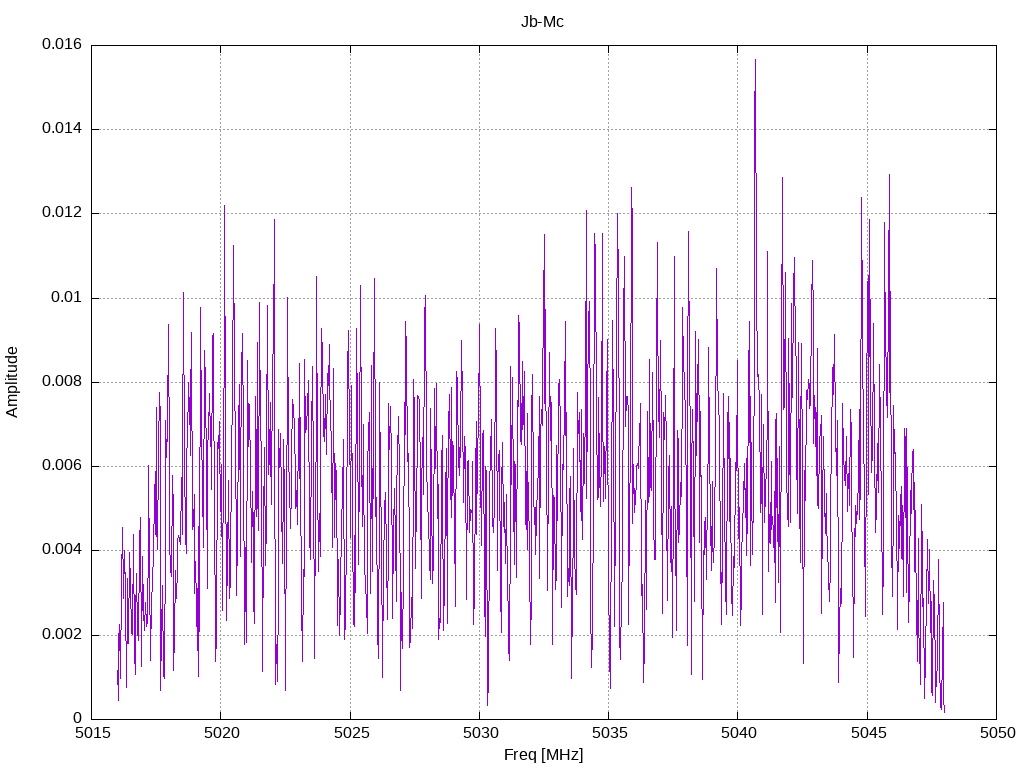Click x-axis tick label 5040
Image resolution: width=1024 pixels, height=768 pixels.
point(739,733)
